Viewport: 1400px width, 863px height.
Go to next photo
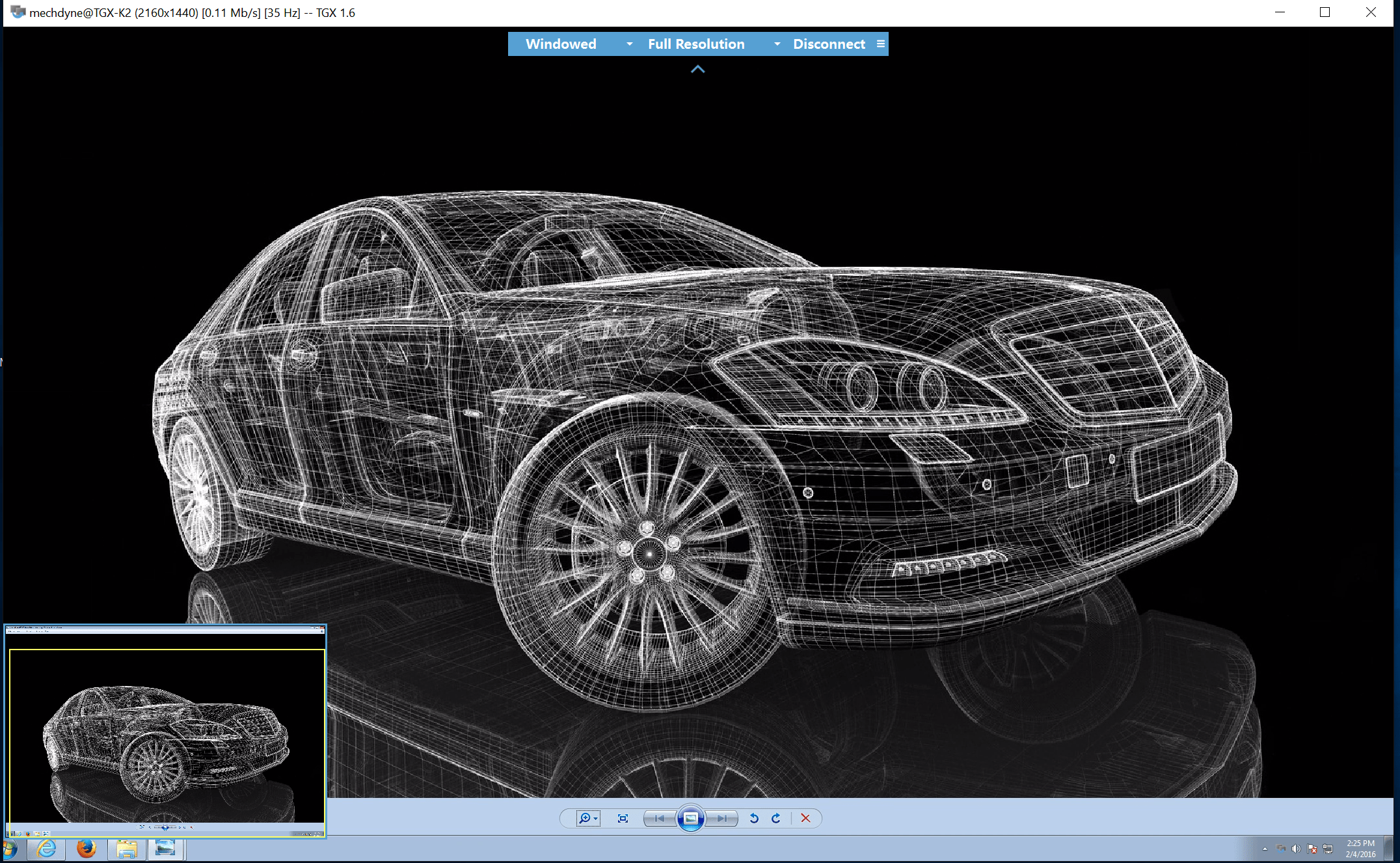point(722,818)
